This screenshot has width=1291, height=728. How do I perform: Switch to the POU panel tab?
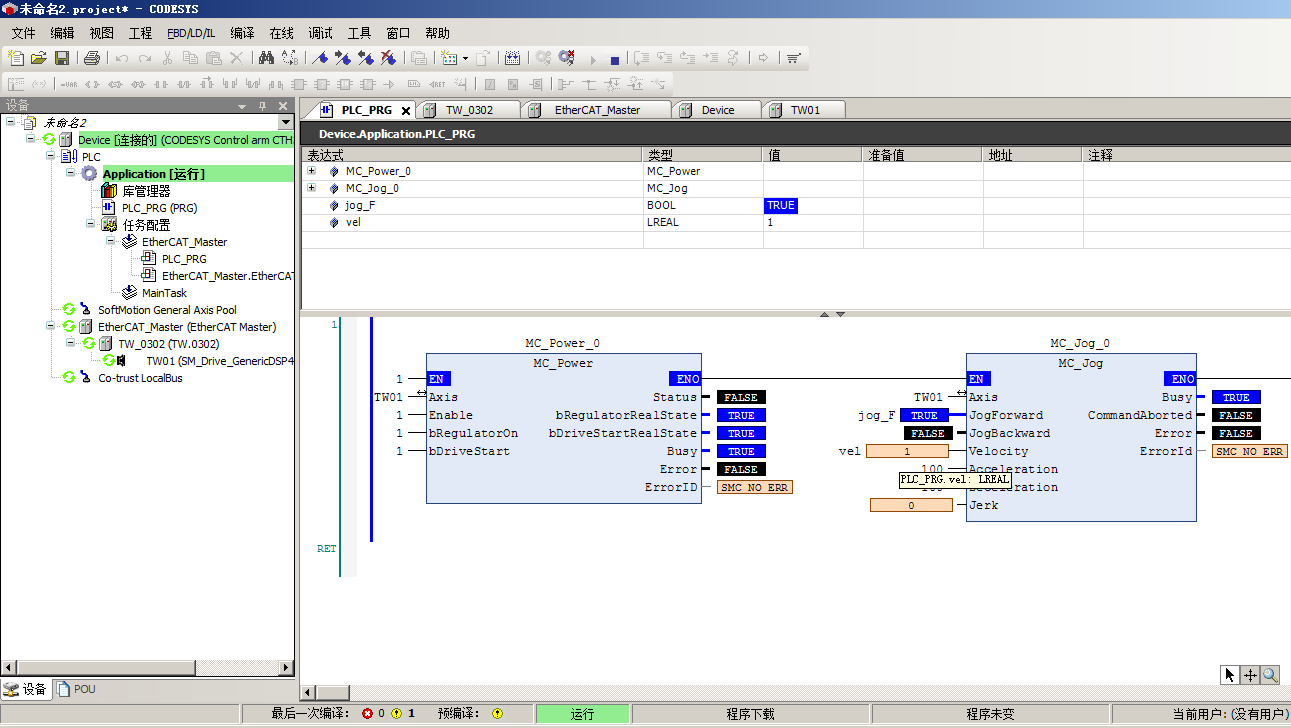[77, 689]
